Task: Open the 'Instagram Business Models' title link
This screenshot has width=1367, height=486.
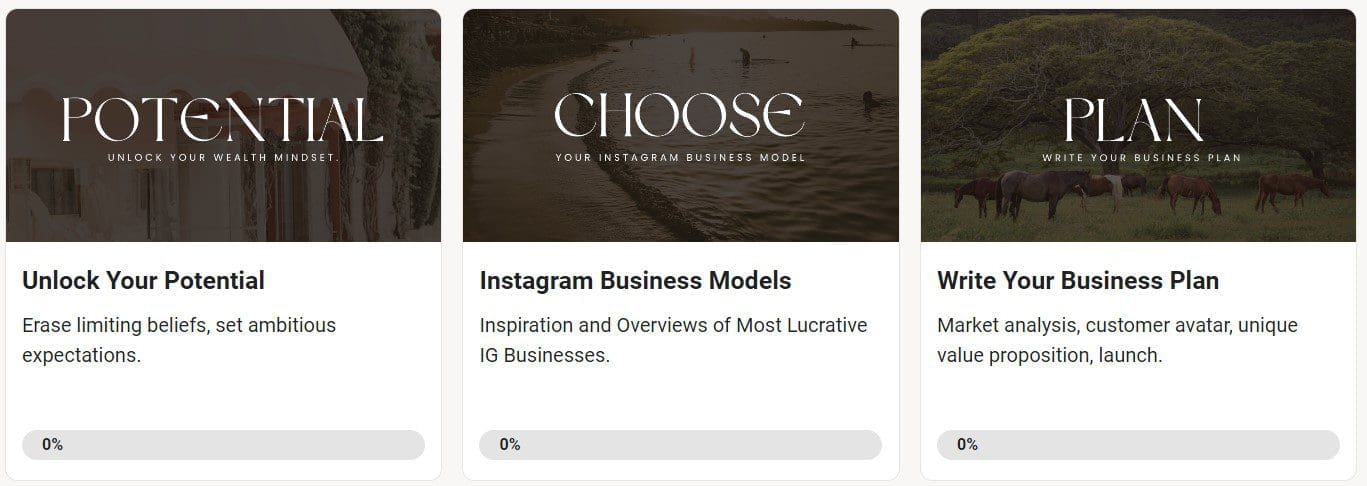Action: click(635, 281)
